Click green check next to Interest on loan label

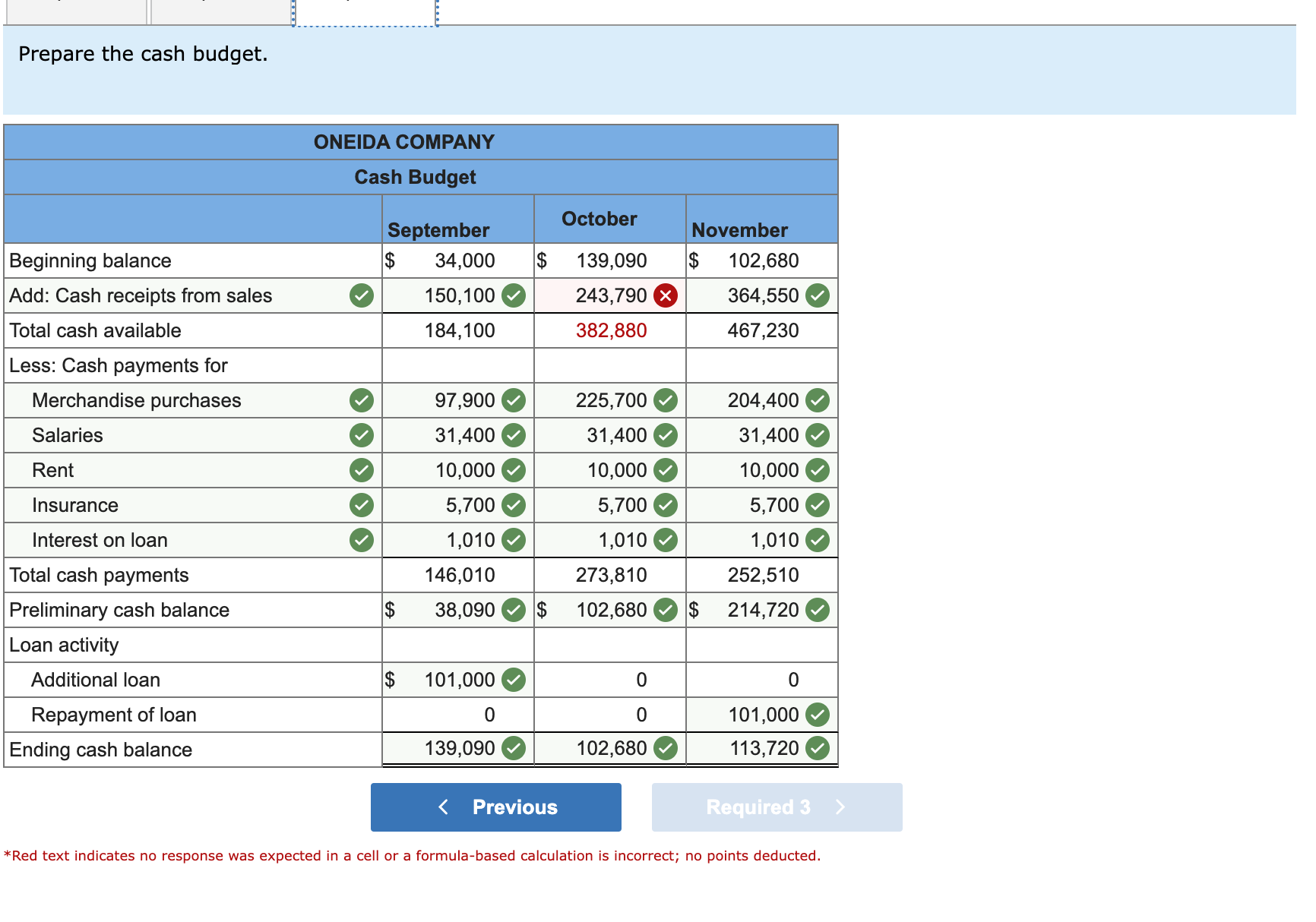tap(362, 540)
